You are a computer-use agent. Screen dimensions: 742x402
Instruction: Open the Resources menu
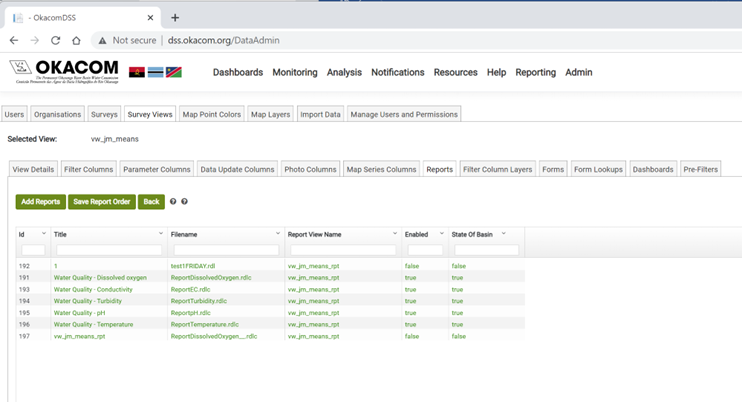coord(455,72)
